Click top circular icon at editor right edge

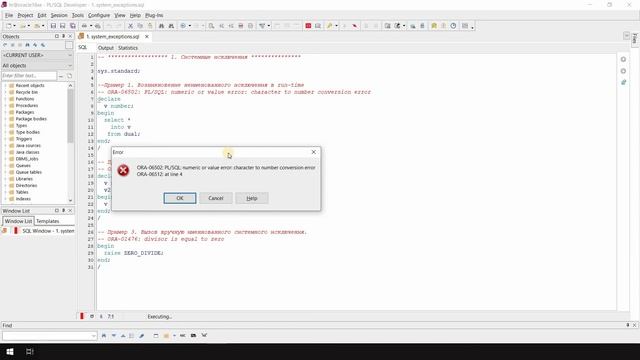(x=623, y=59)
